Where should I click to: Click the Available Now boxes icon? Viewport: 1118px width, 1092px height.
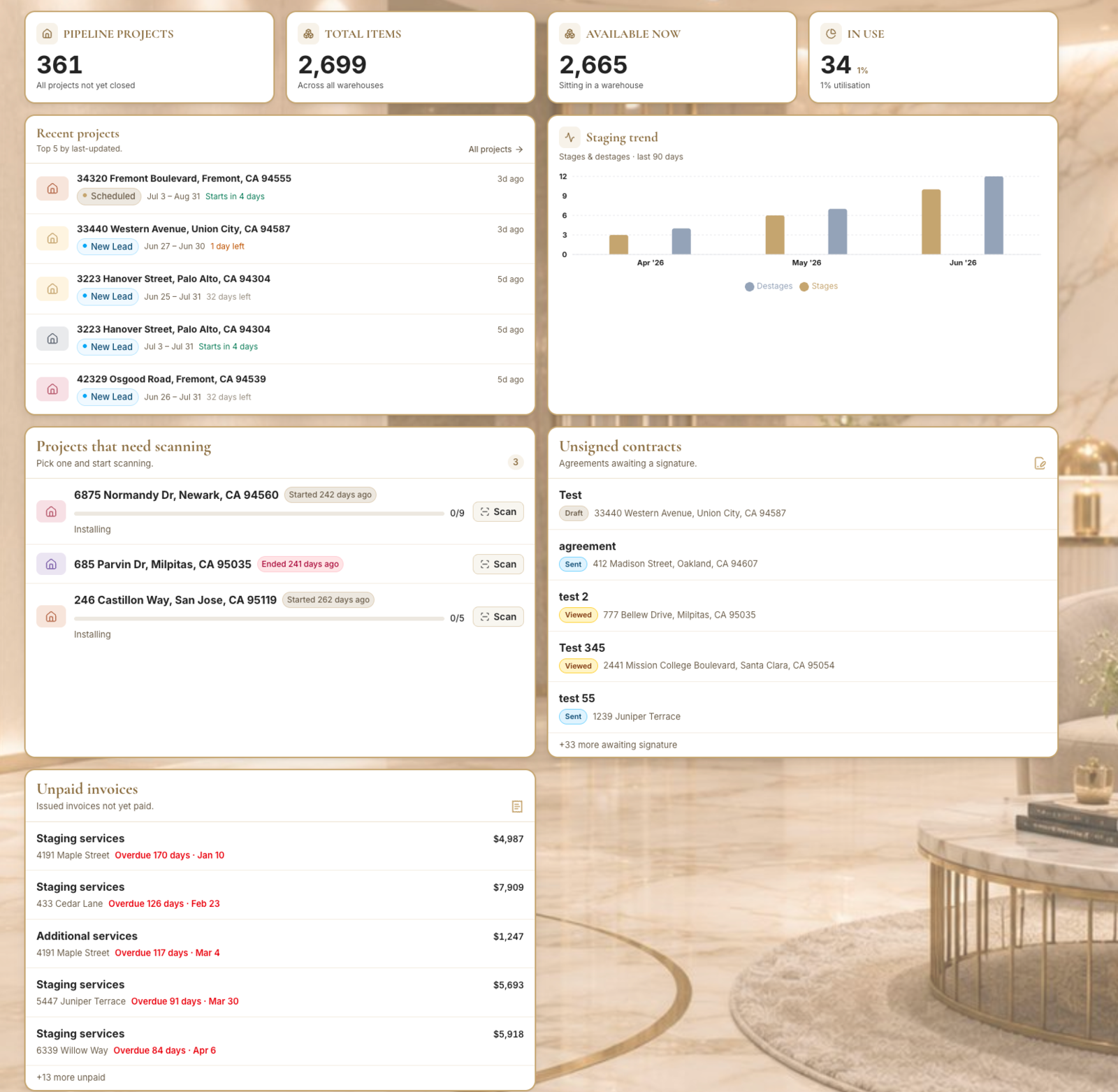pos(569,34)
